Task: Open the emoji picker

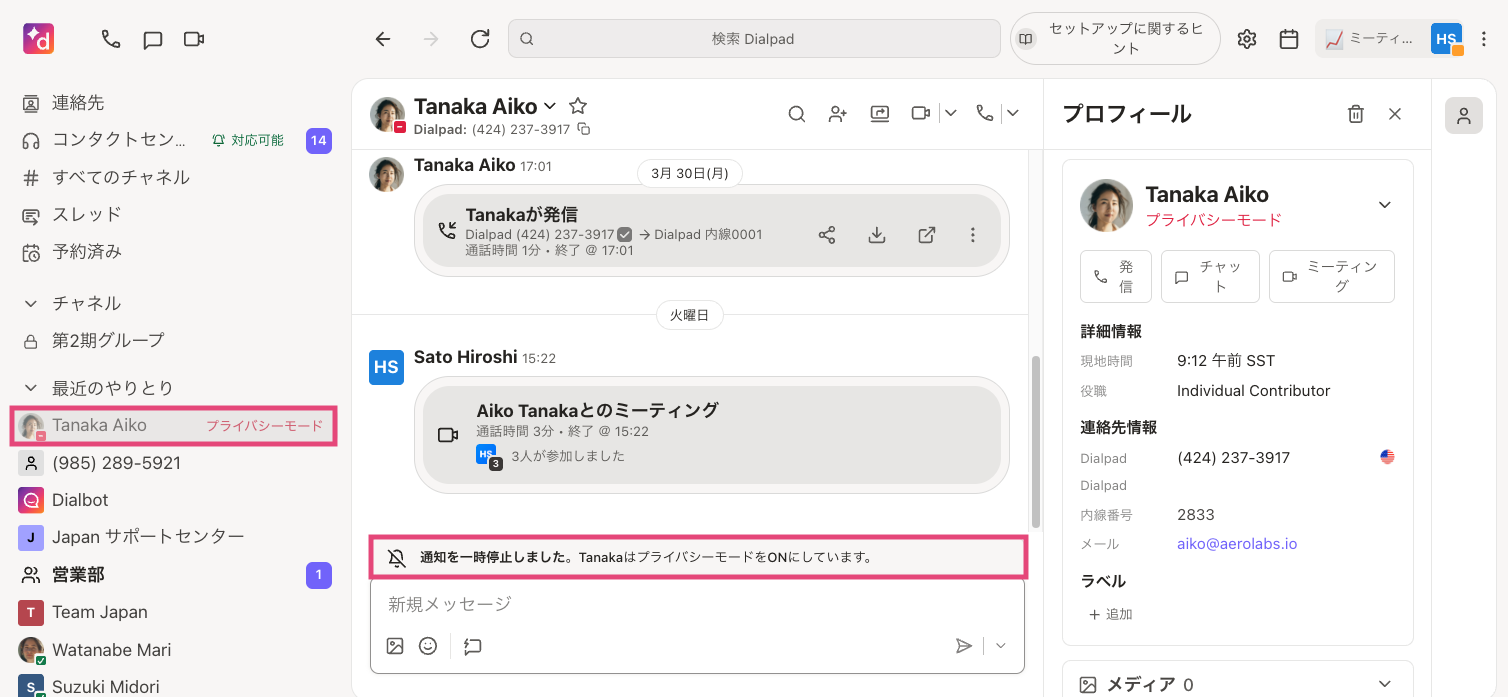Action: (428, 646)
